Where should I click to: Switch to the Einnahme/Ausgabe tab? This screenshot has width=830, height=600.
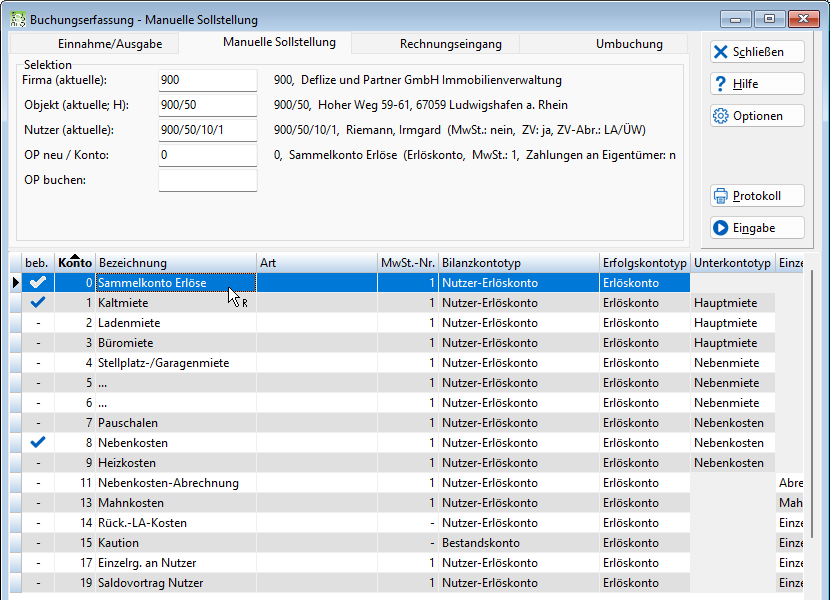(x=110, y=44)
